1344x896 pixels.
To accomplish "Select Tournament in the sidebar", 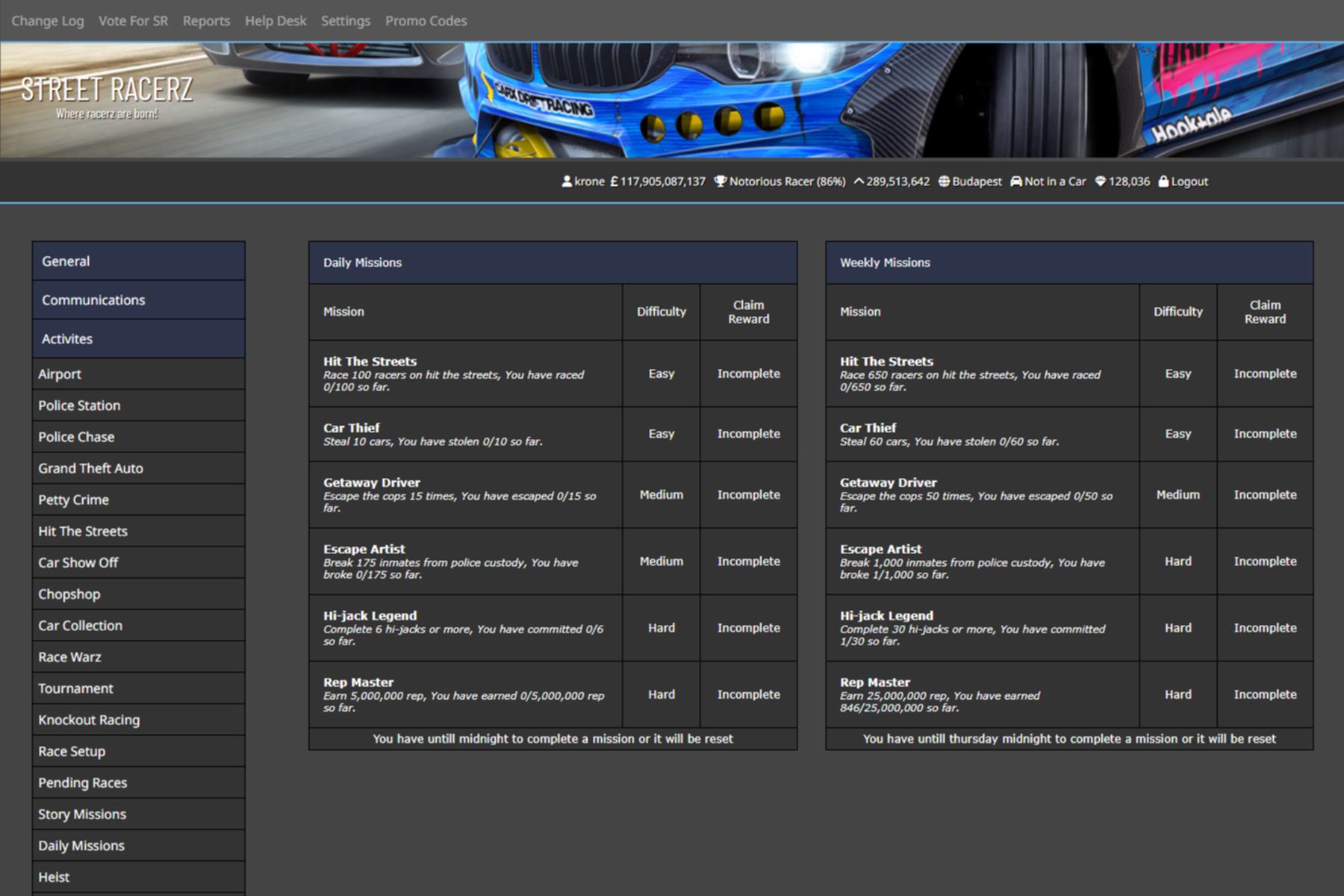I will (x=139, y=688).
